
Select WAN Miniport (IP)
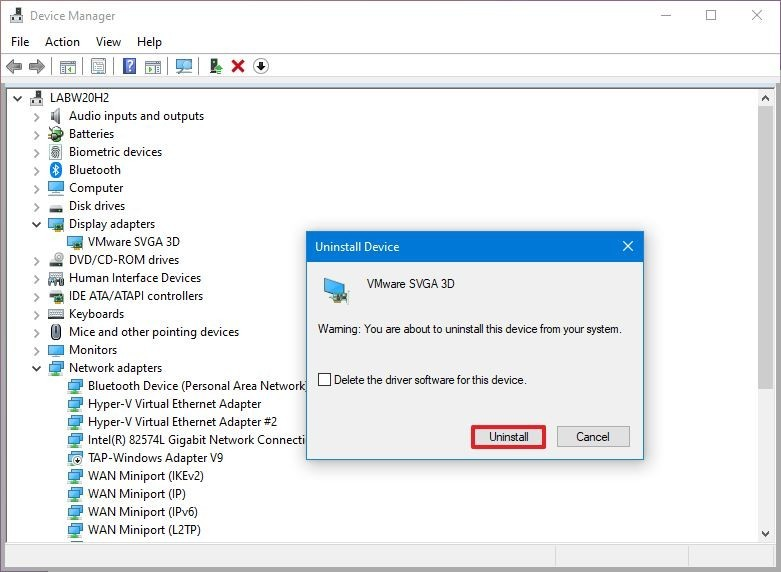[137, 494]
